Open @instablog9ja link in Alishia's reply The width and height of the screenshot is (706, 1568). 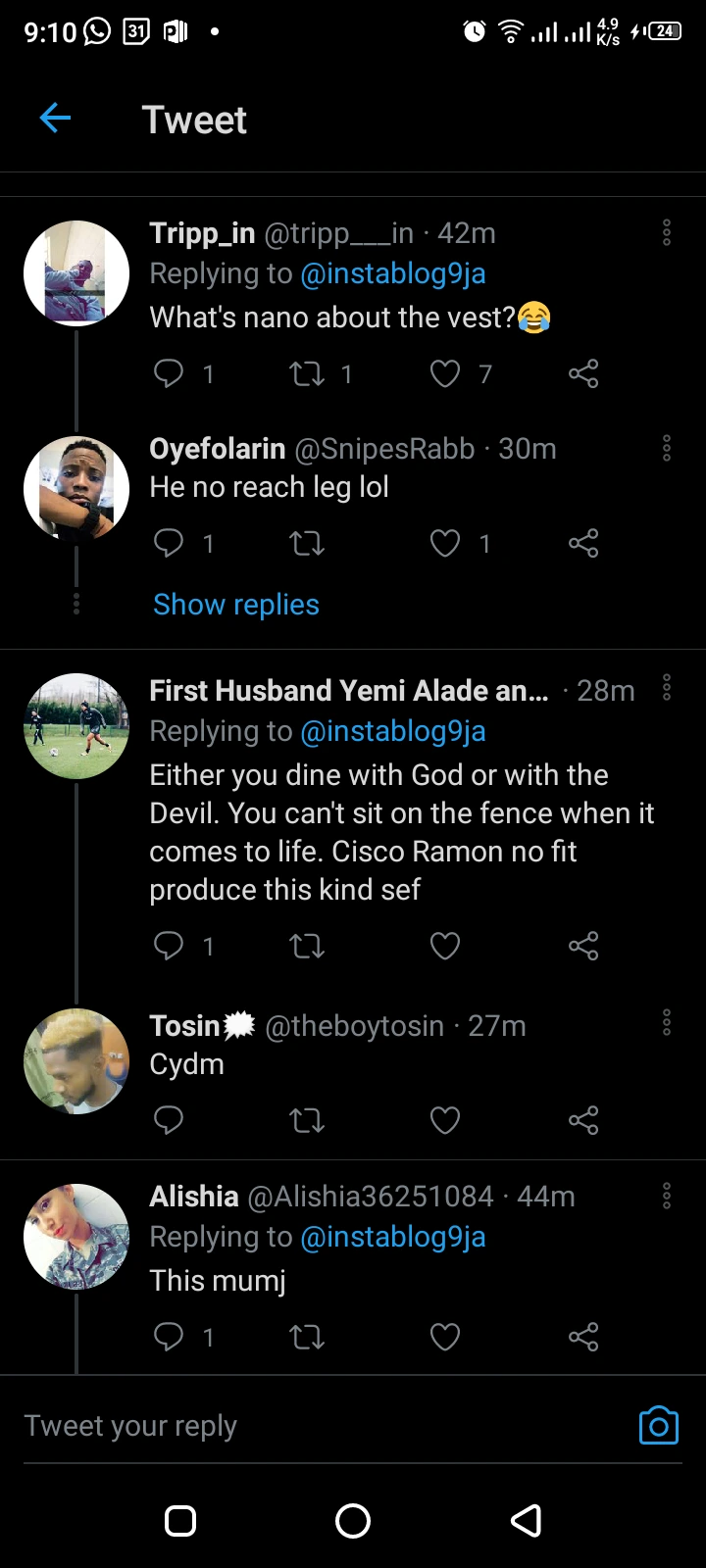tap(393, 1237)
